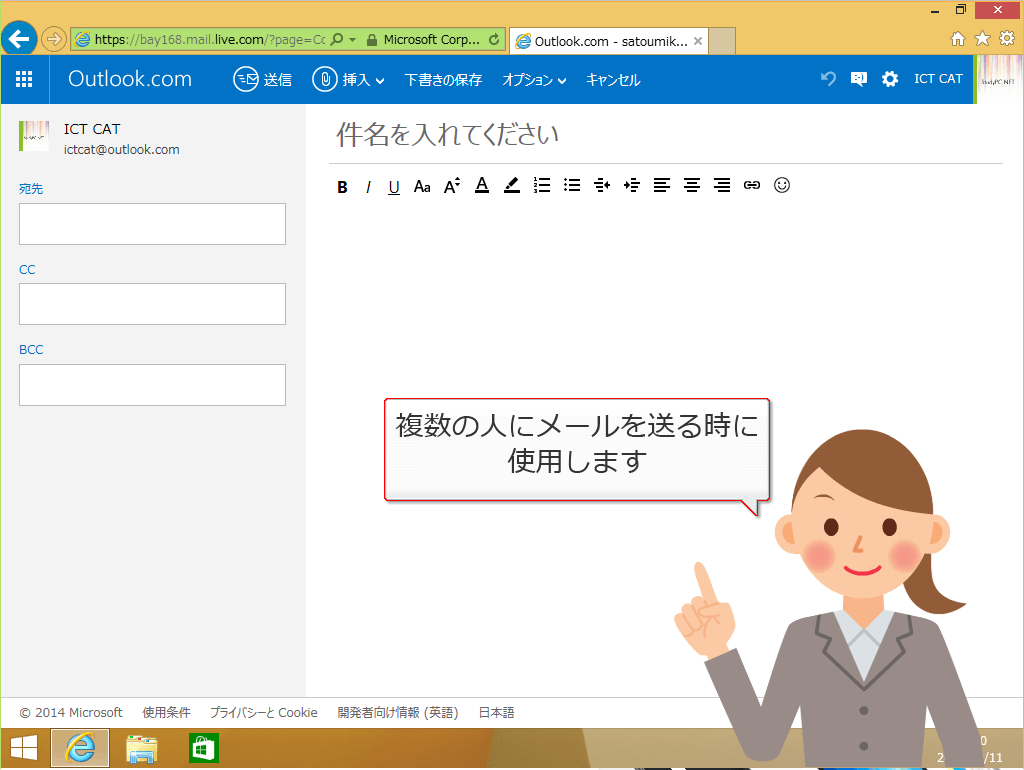
Task: Open the オプション dropdown
Action: pos(534,78)
